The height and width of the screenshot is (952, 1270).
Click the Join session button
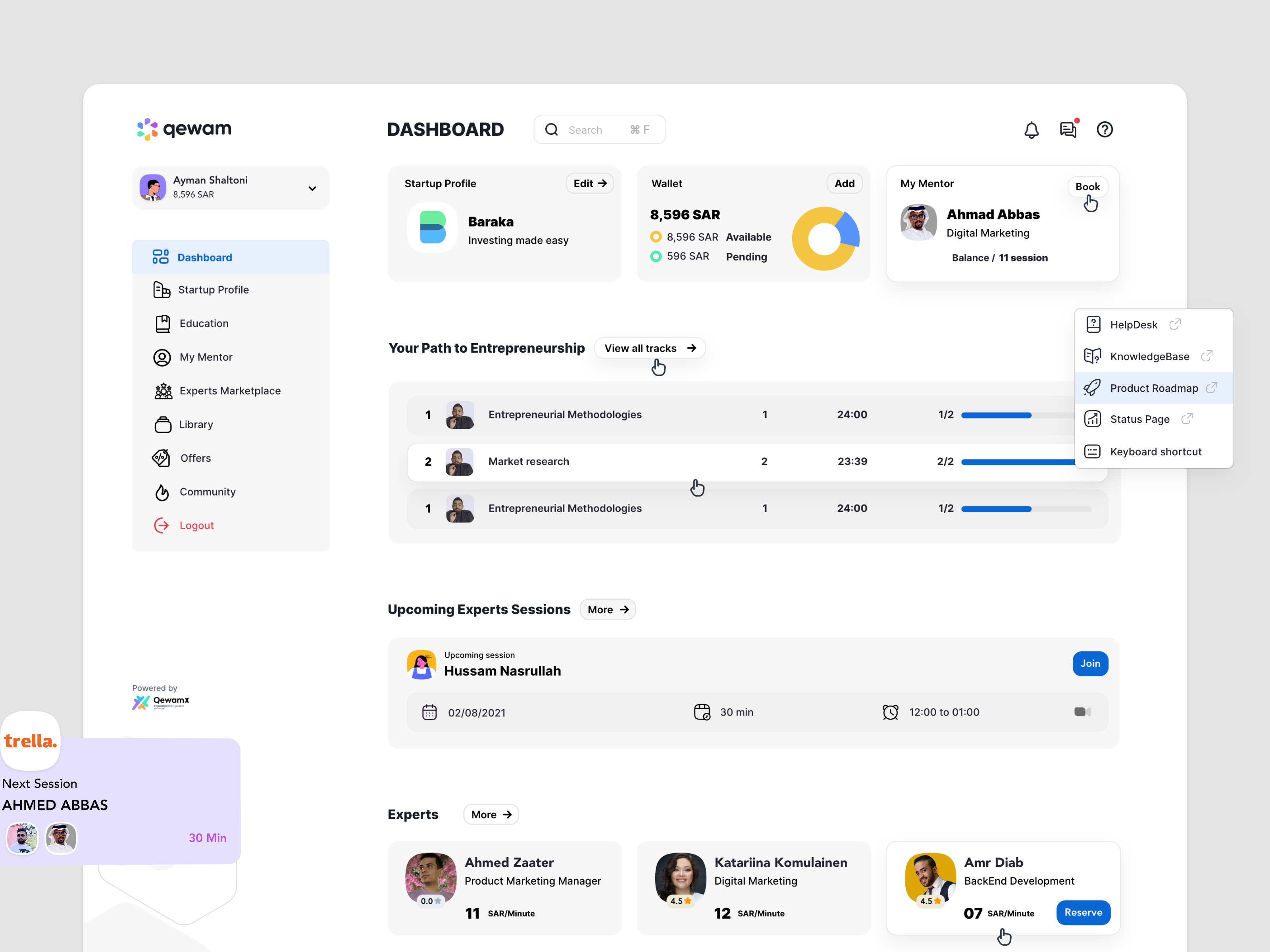click(x=1090, y=663)
